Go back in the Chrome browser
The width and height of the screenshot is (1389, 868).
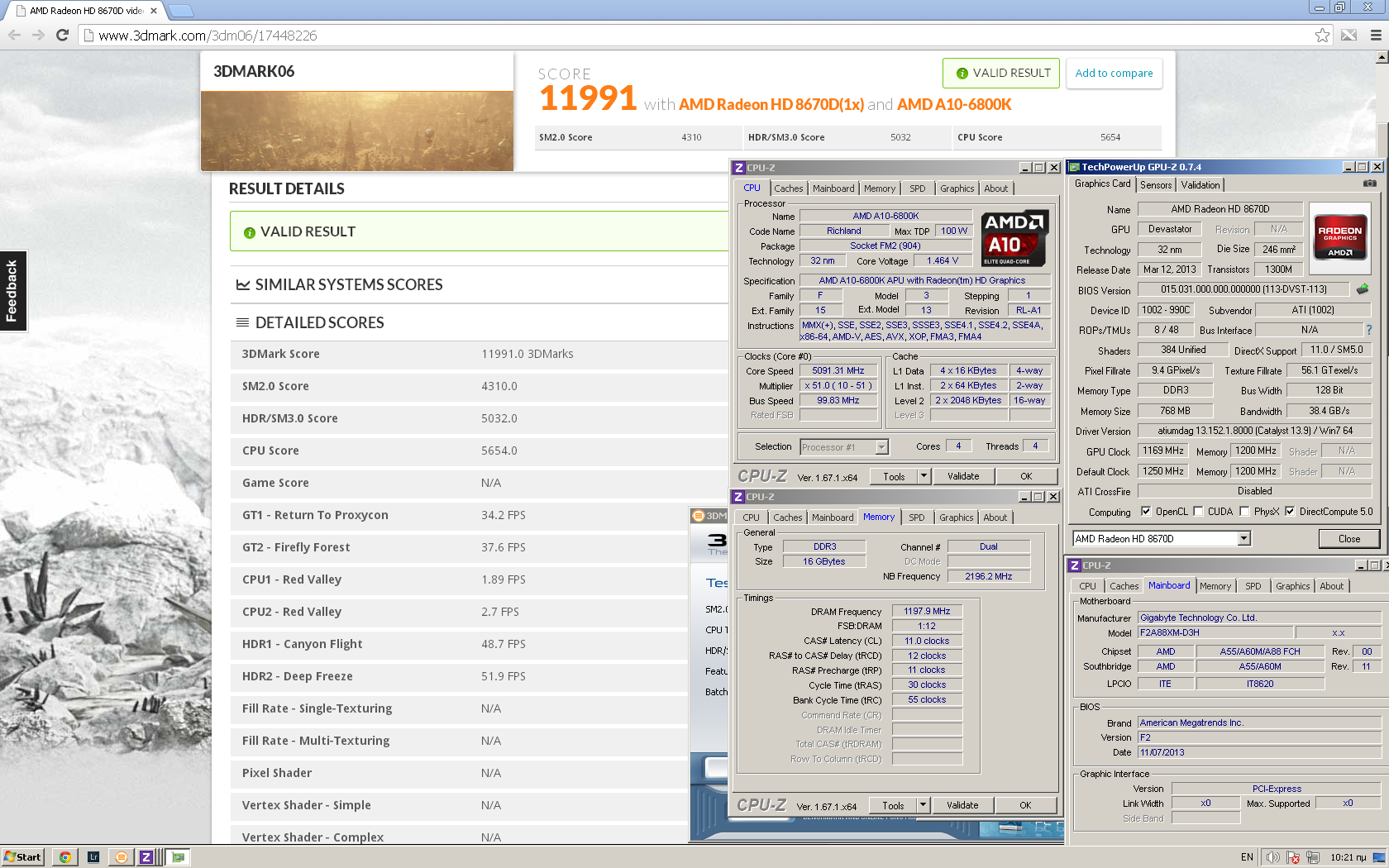14,35
